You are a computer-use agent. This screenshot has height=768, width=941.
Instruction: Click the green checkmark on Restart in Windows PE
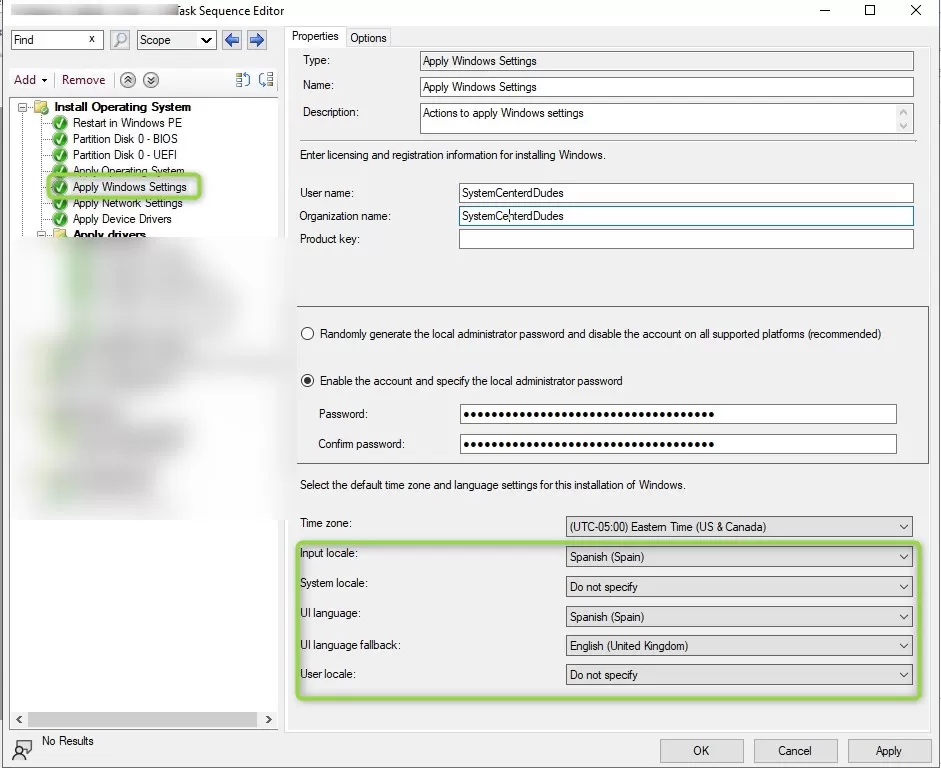click(x=57, y=123)
